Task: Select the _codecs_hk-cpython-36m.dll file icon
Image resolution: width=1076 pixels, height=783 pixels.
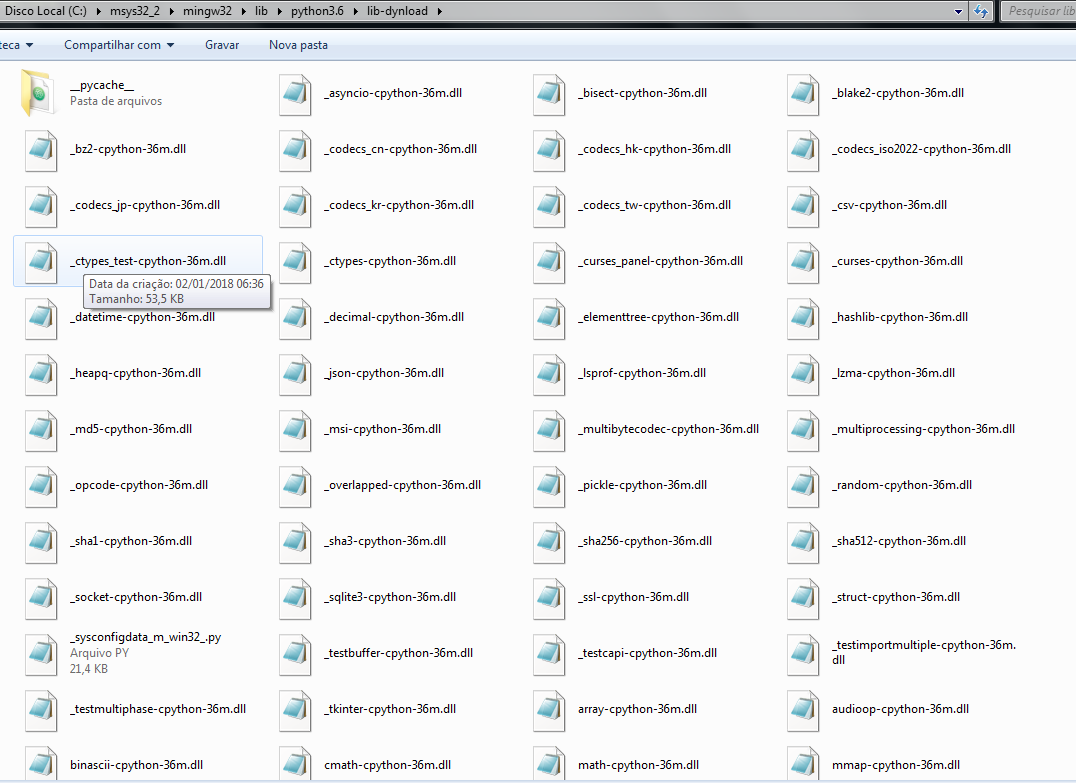Action: click(x=549, y=150)
